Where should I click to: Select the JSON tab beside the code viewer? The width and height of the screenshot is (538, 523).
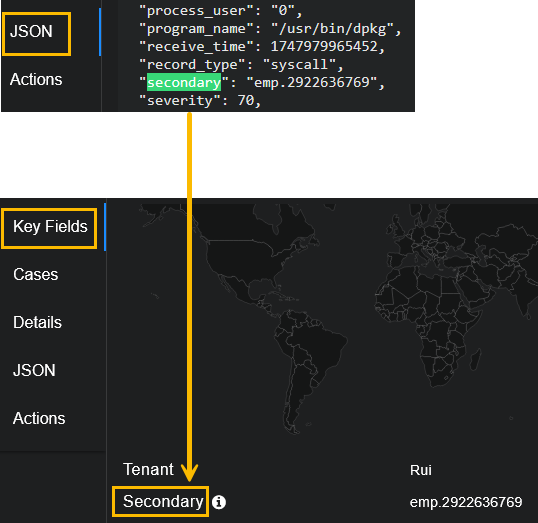pos(31,32)
